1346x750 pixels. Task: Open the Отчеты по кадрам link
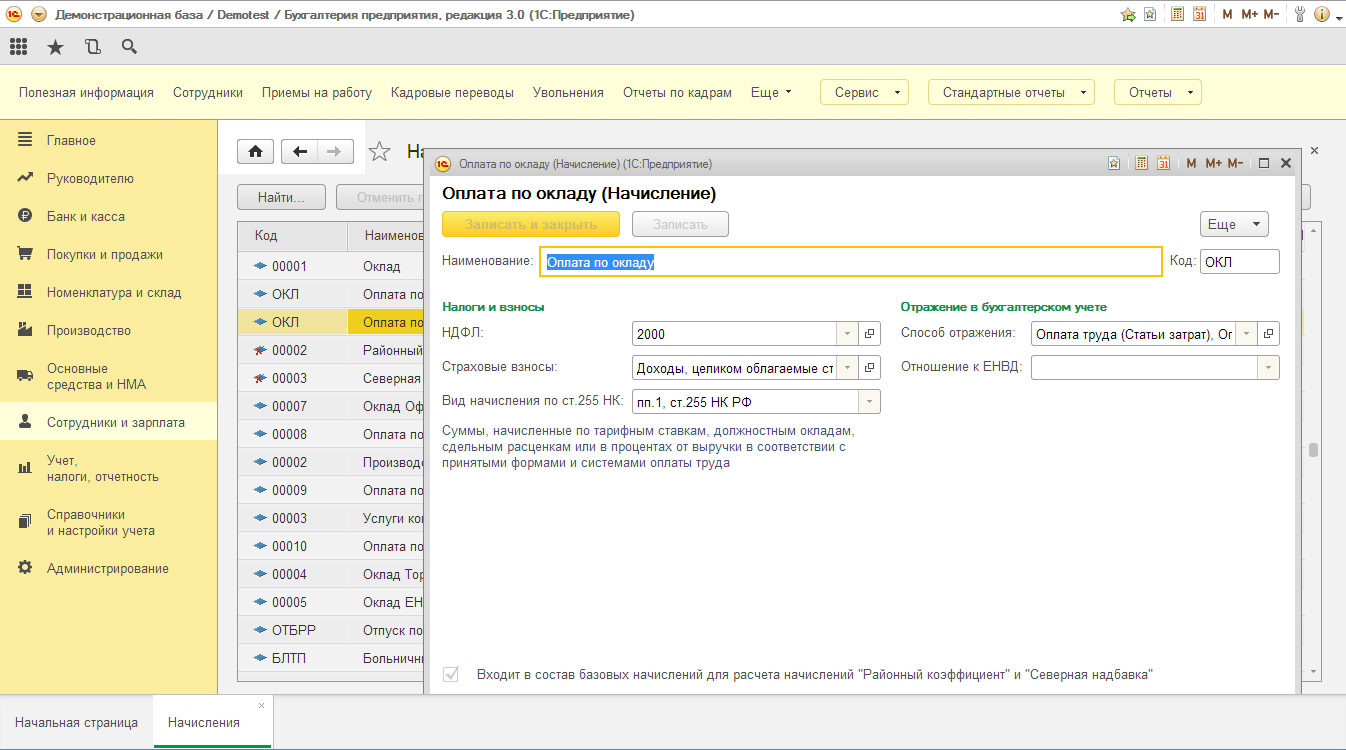pos(677,92)
